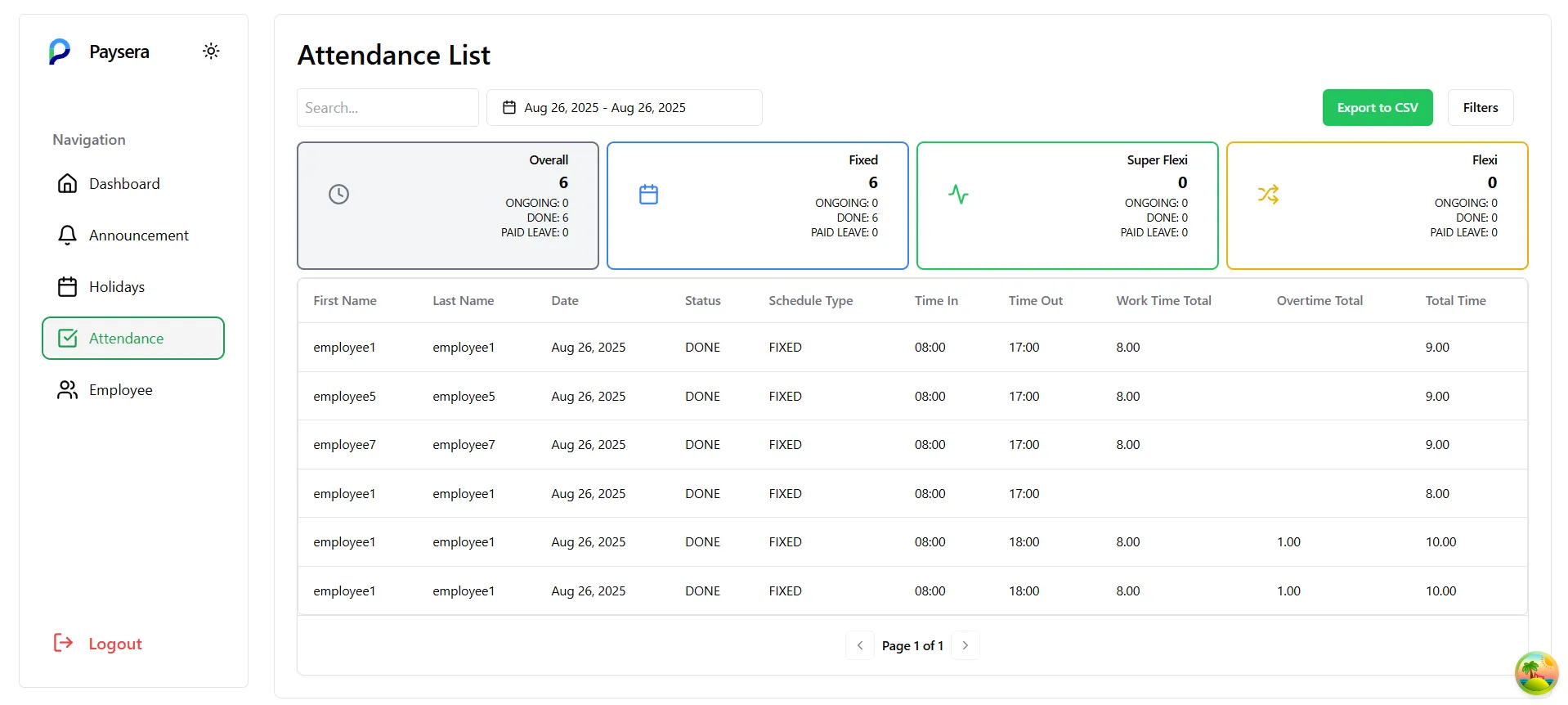Viewport: 1568px width, 705px height.
Task: Click employee5 in First Name column
Action: tap(344, 397)
